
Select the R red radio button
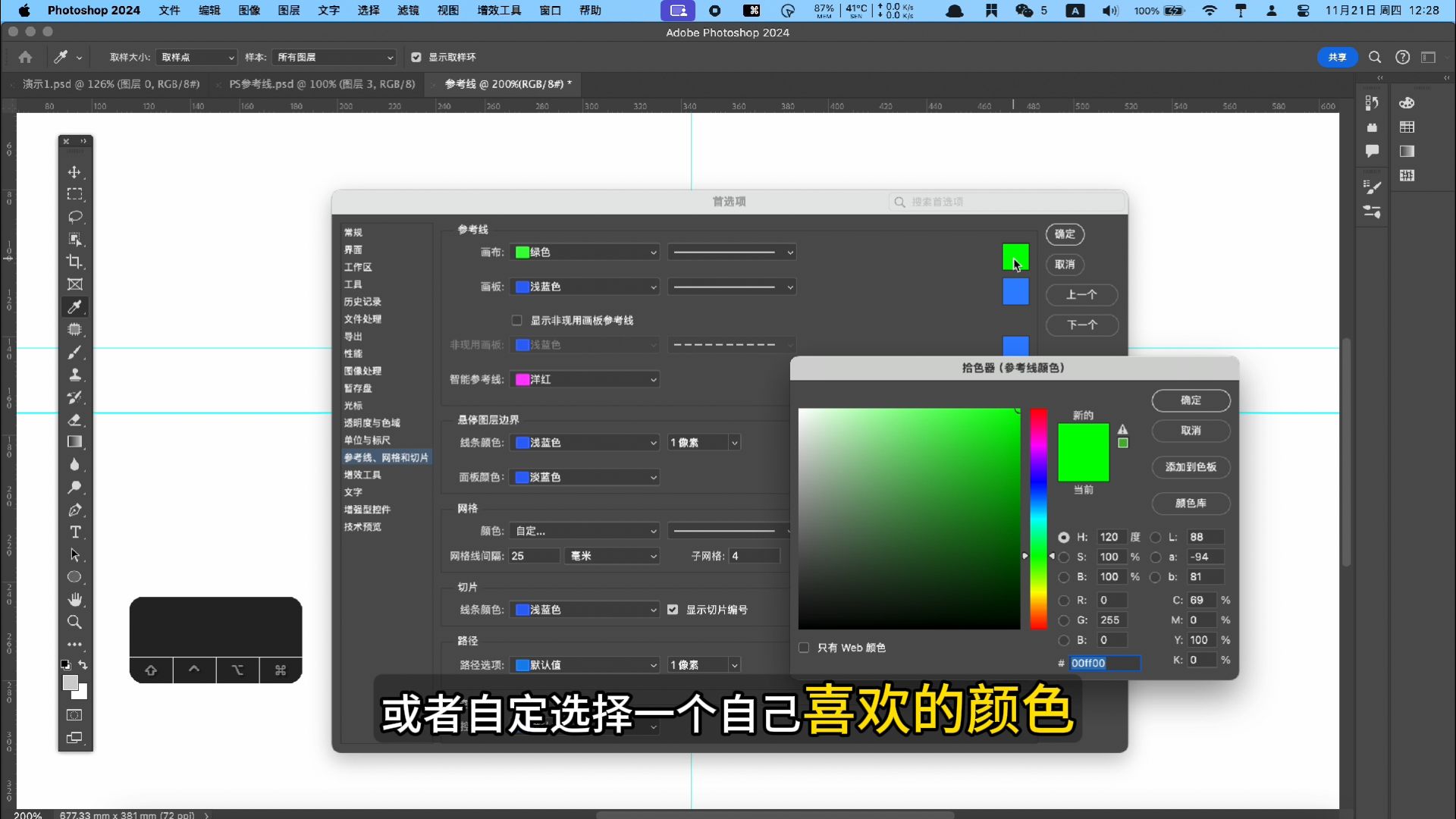[1064, 600]
